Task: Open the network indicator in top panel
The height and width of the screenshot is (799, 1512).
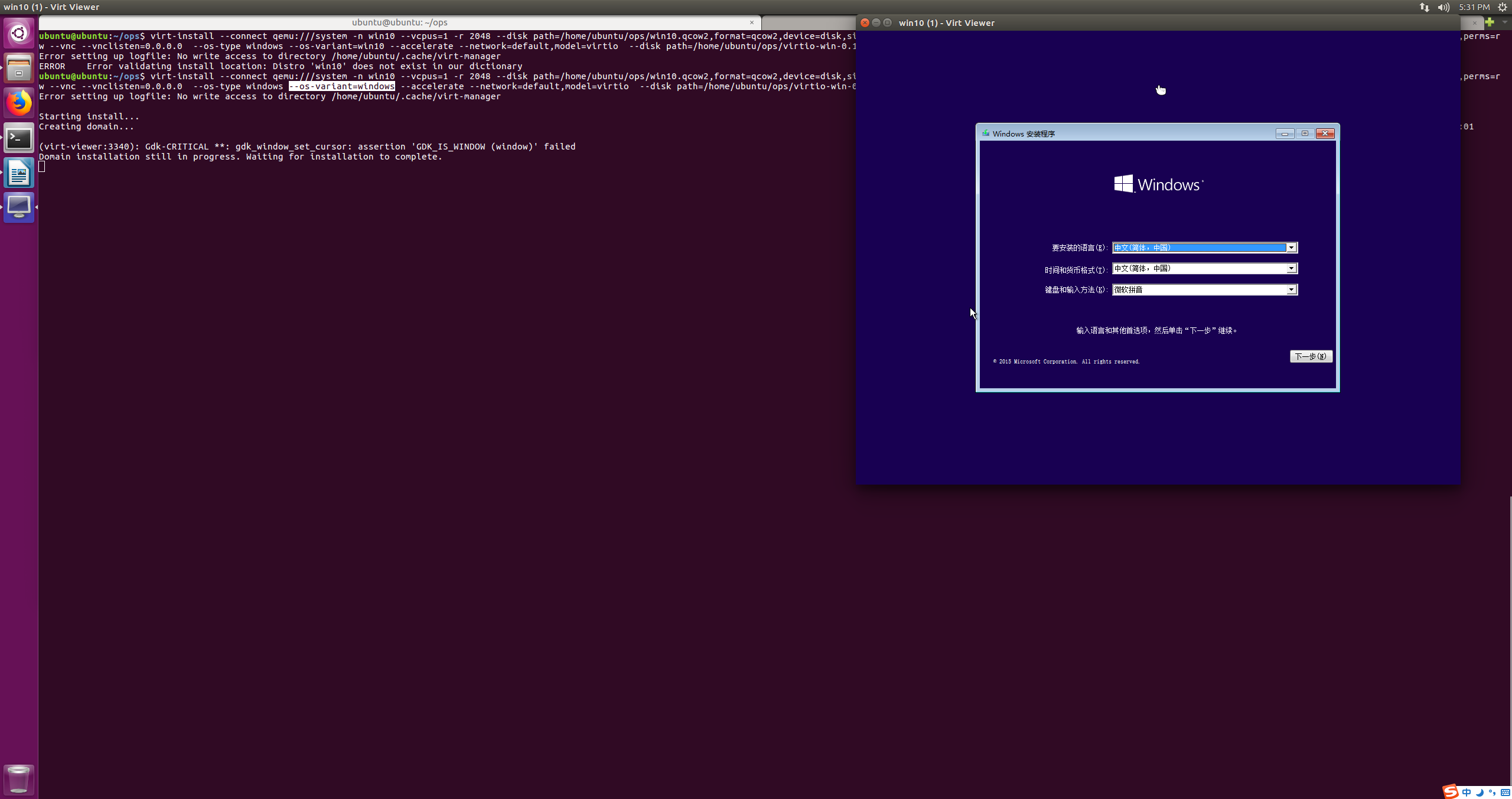Action: [1425, 7]
